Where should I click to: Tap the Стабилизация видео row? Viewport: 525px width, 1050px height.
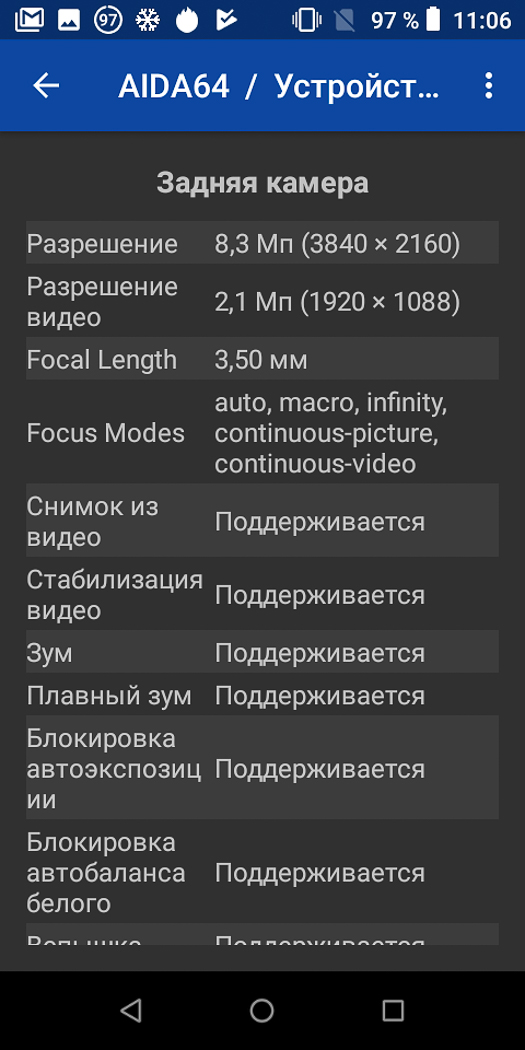point(262,594)
